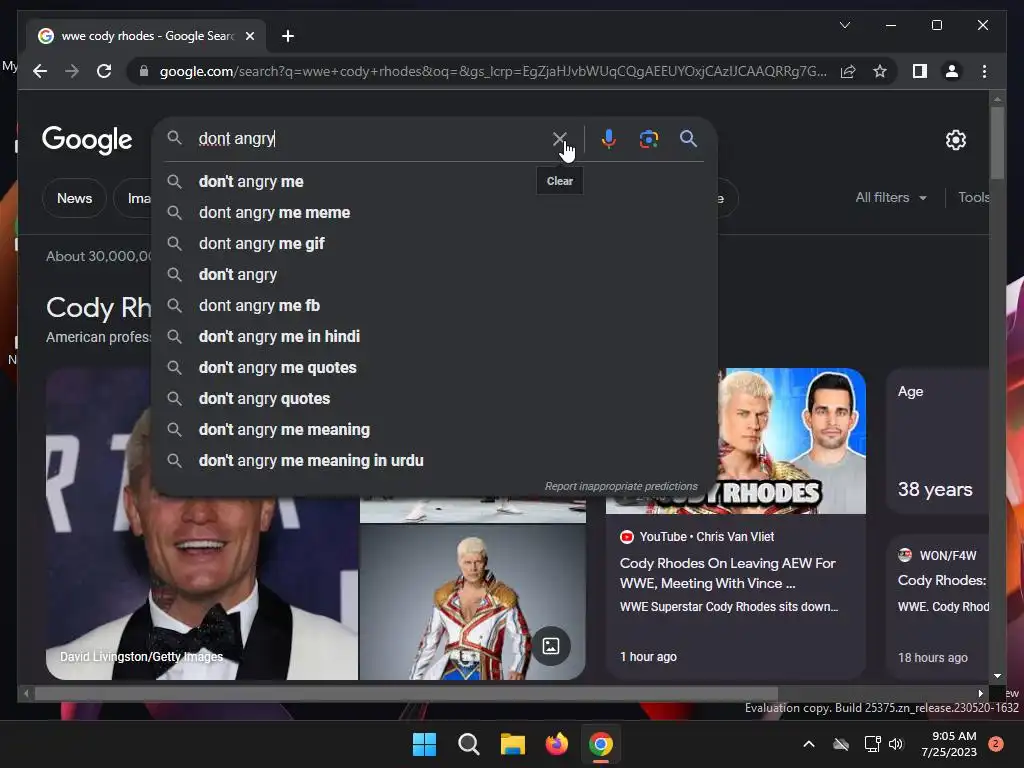Open Cody Rhodes On Leaving AEW link

[728, 573]
